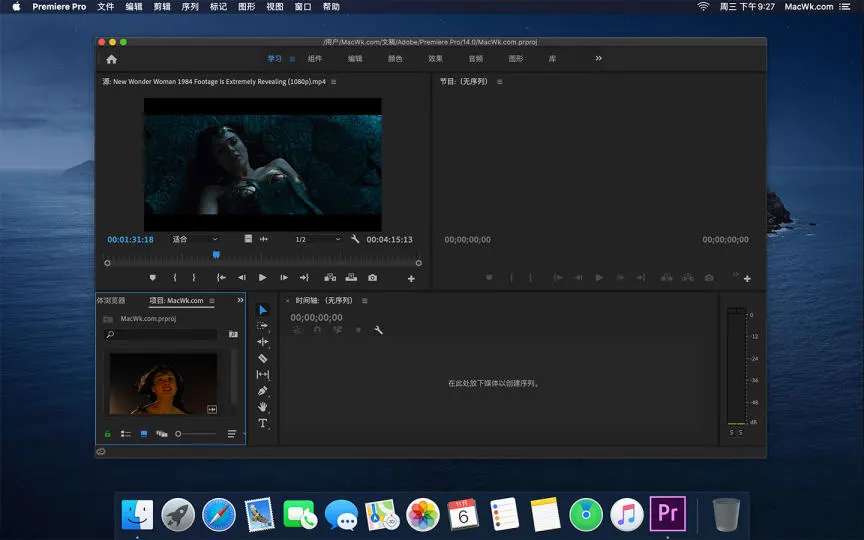This screenshot has height=540, width=864.
Task: Open the Source monitor wrench settings
Action: point(355,239)
